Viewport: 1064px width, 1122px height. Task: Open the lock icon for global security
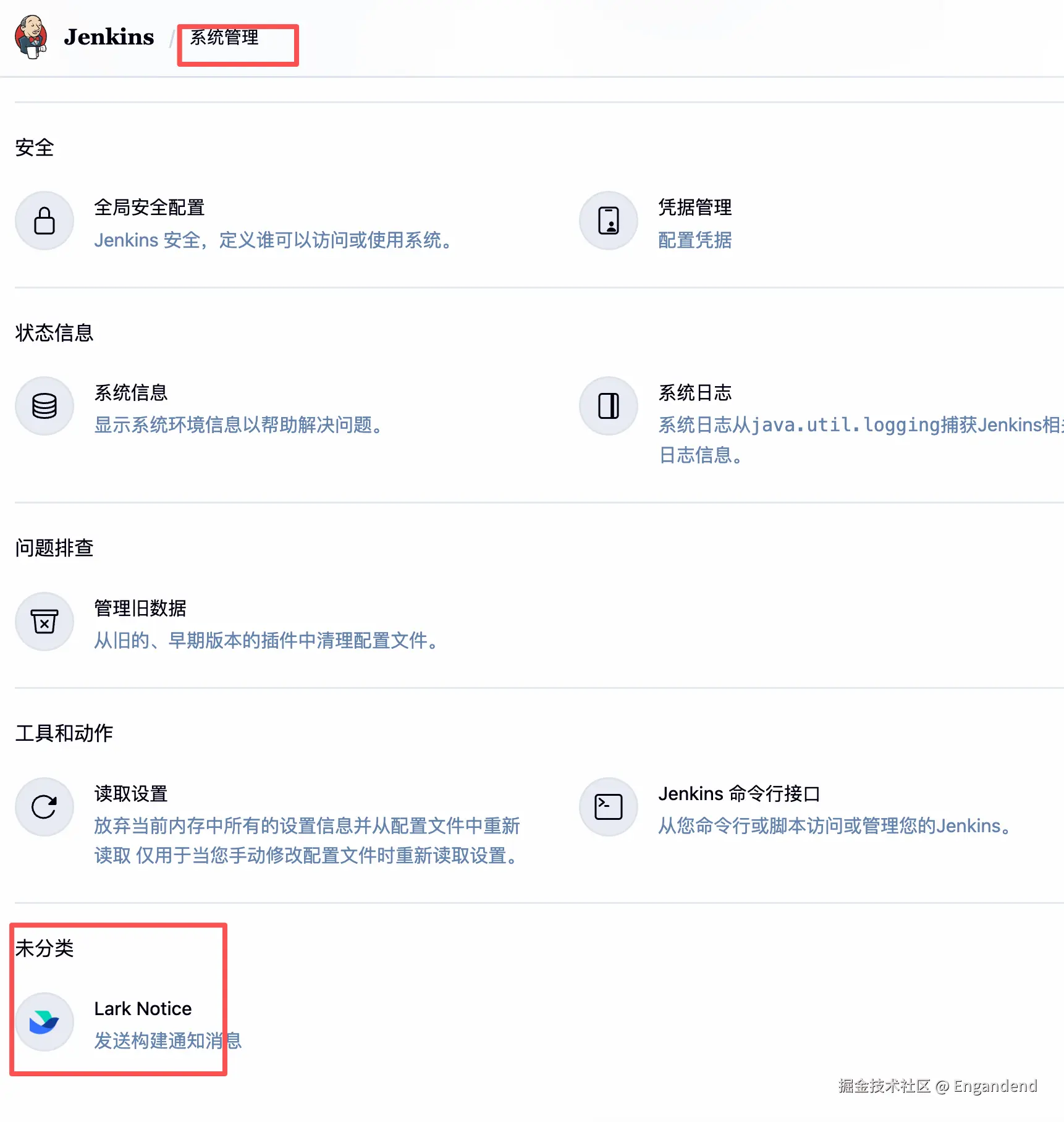pyautogui.click(x=44, y=221)
